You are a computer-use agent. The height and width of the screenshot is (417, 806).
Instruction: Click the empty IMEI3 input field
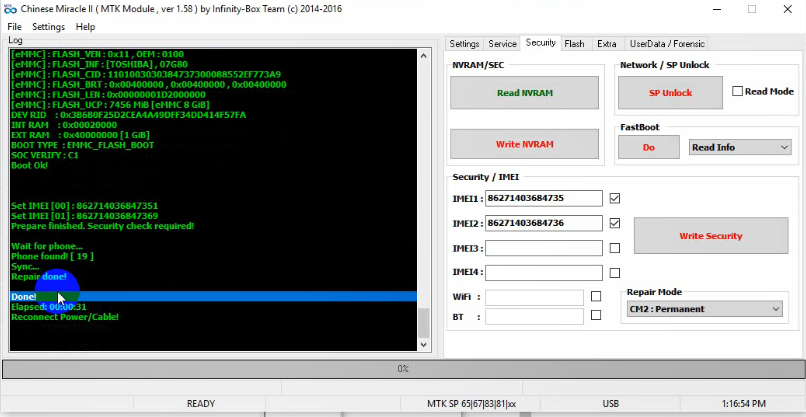tap(544, 248)
